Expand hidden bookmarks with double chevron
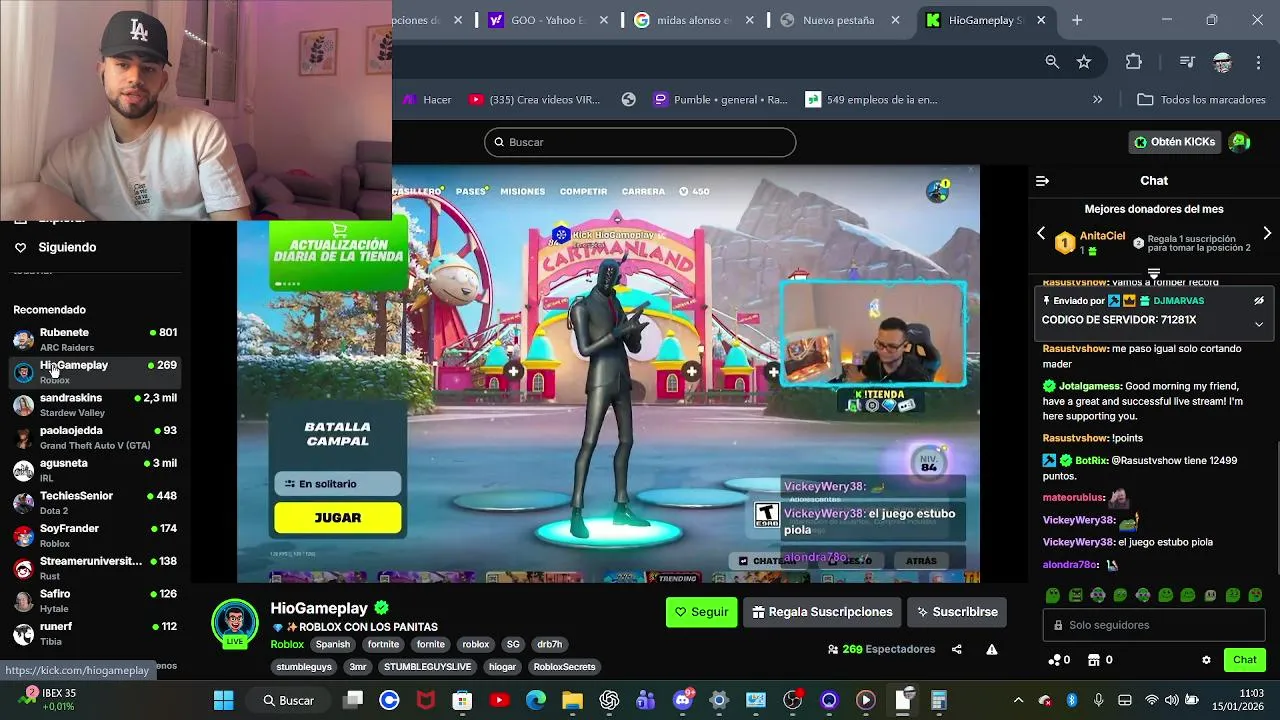This screenshot has height=720, width=1280. tap(1097, 100)
